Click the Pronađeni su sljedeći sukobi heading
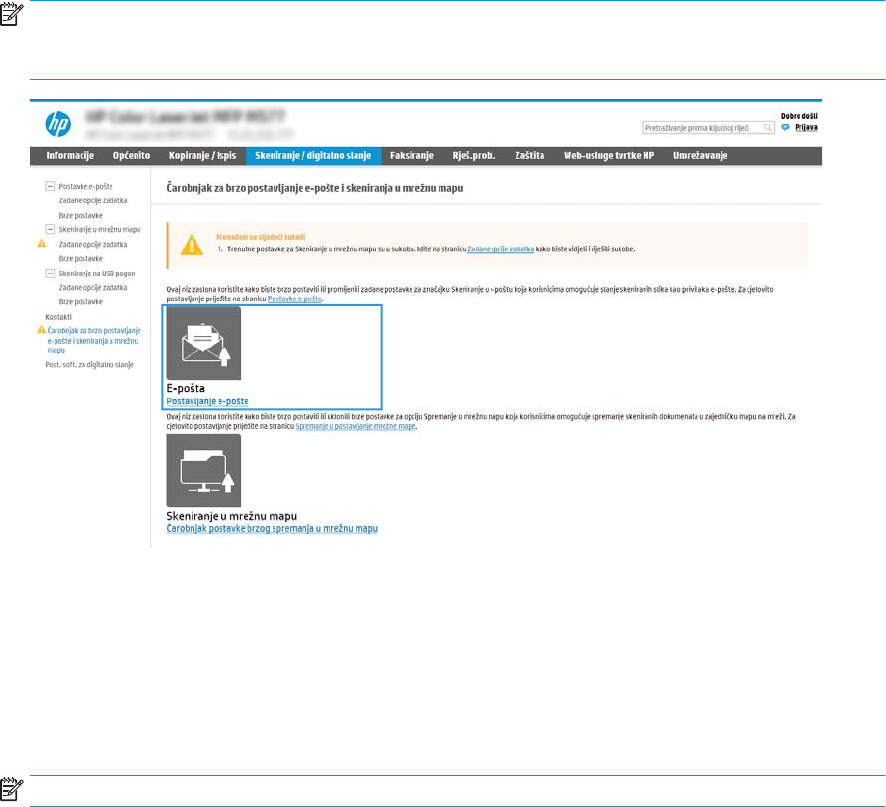 pyautogui.click(x=260, y=237)
